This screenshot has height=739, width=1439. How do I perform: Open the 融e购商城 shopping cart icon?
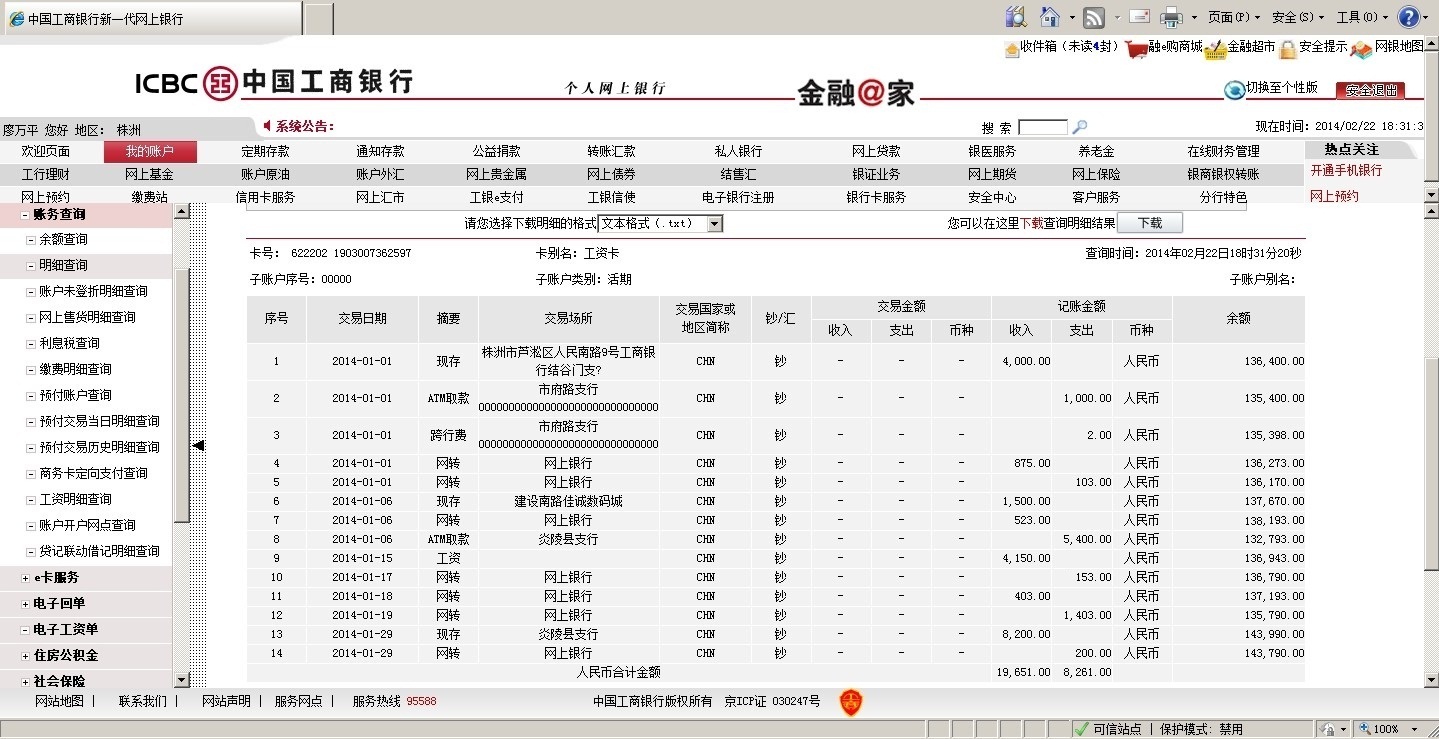click(1135, 48)
